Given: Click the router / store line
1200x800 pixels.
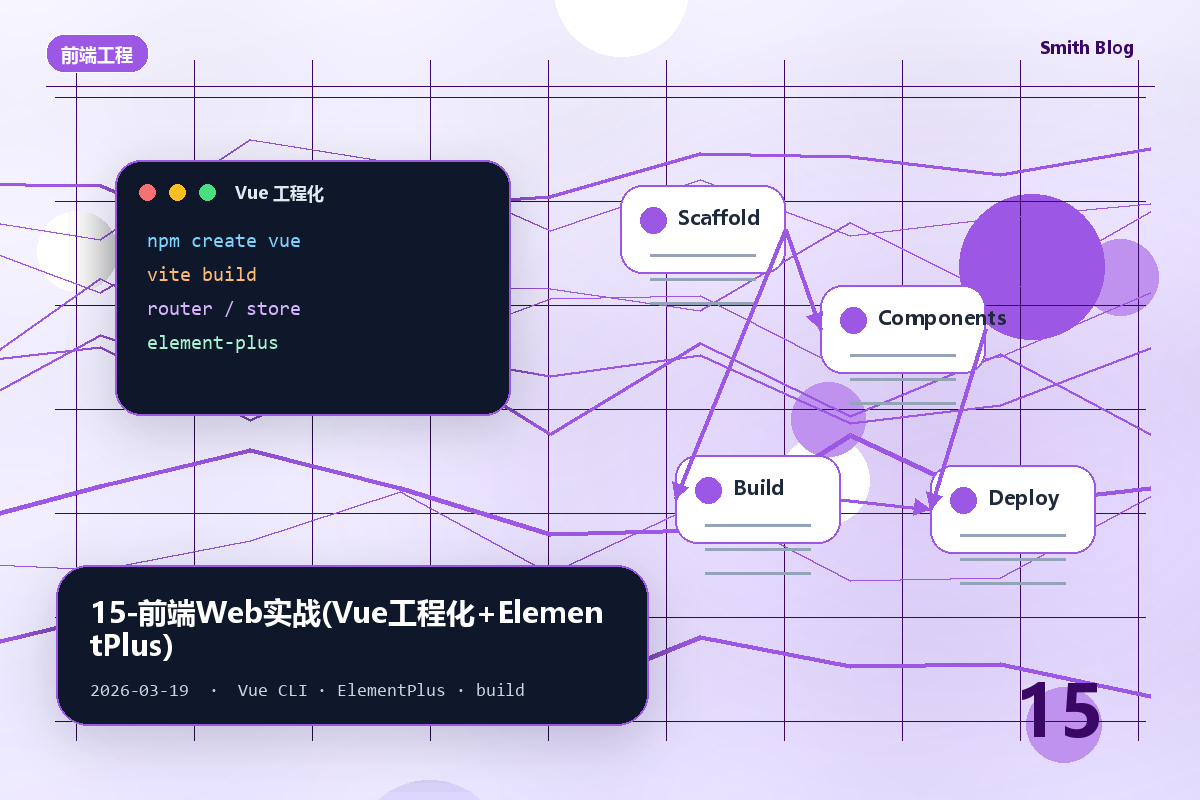Looking at the screenshot, I should click(224, 309).
